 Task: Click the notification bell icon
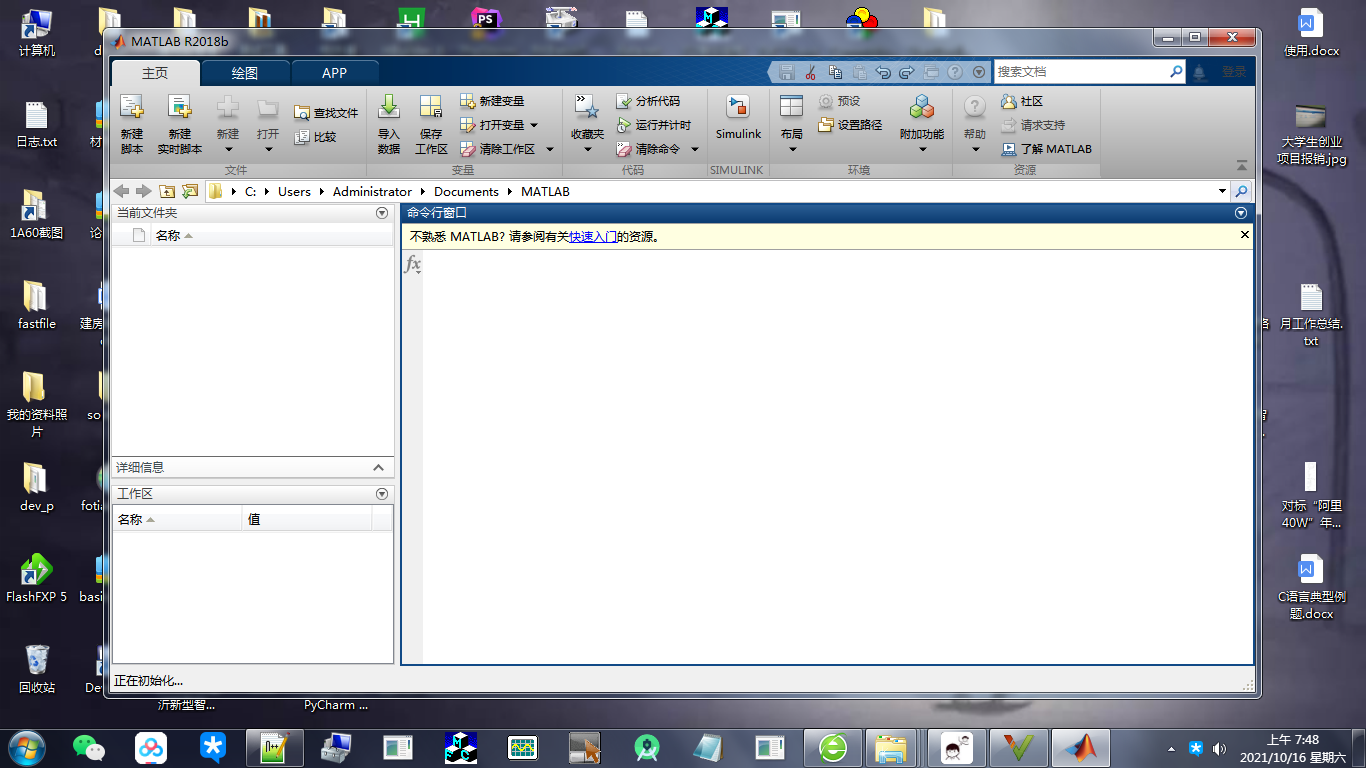pos(1199,72)
